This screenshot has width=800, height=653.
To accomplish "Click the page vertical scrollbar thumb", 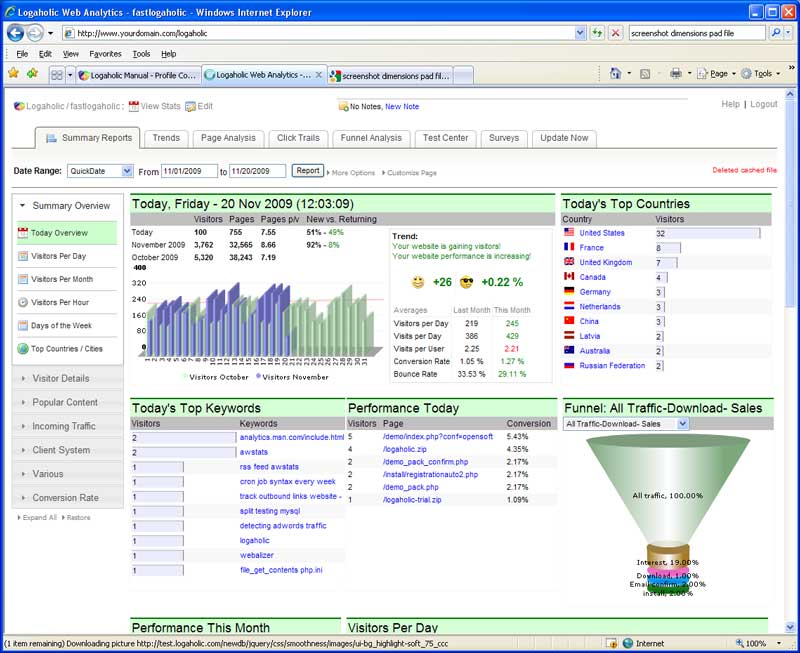I will point(790,204).
